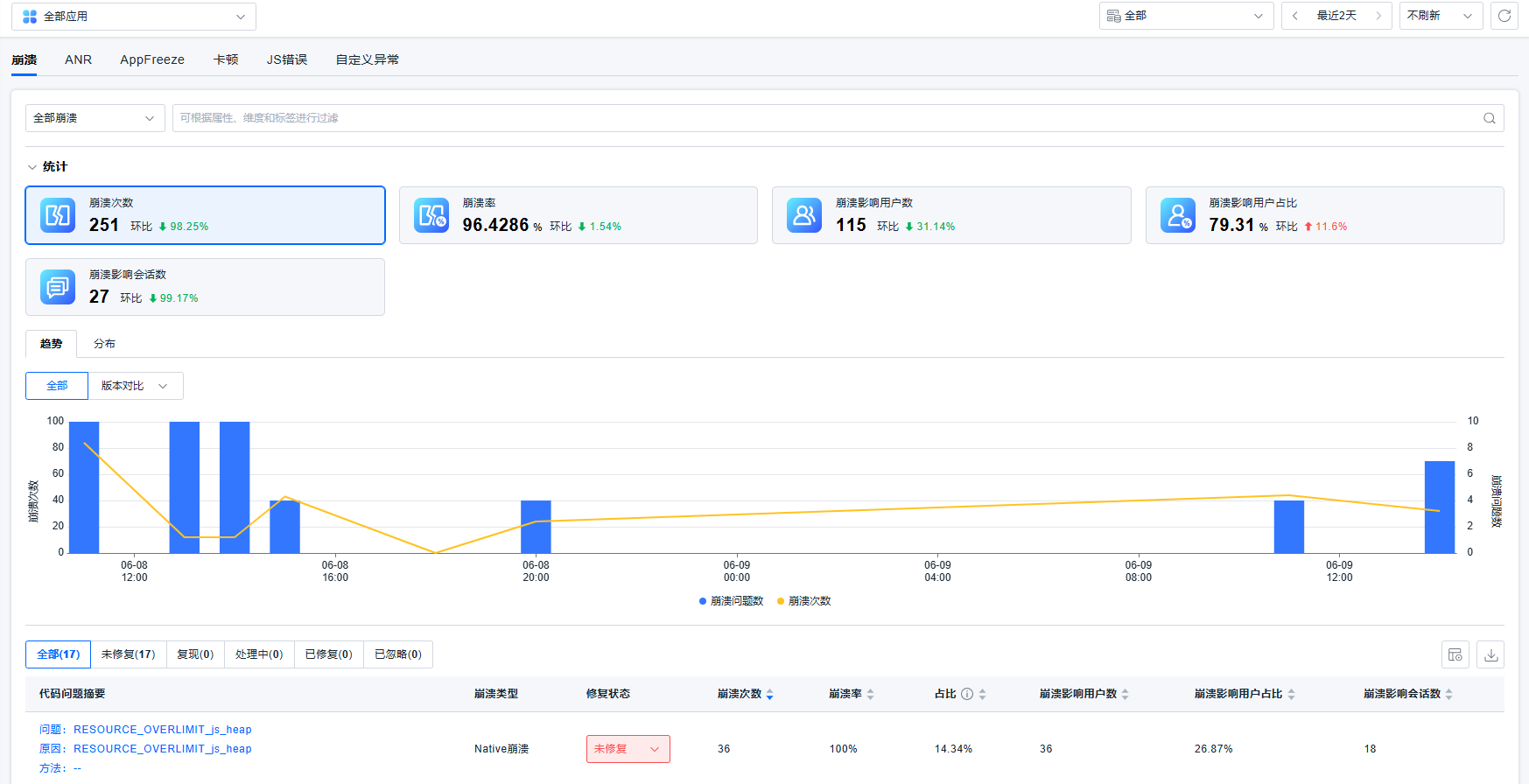
Task: Click the 崩溃影响用户数 card icon
Action: click(804, 215)
